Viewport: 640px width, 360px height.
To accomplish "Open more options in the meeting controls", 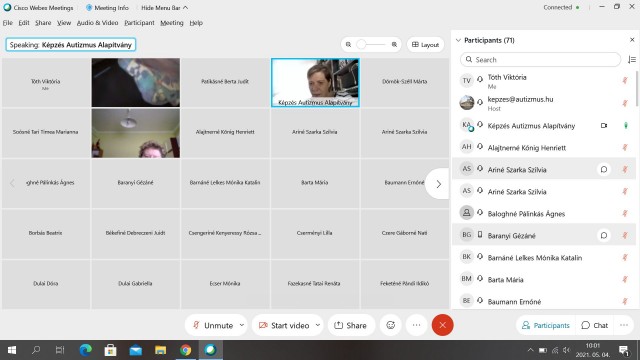I will click(416, 325).
